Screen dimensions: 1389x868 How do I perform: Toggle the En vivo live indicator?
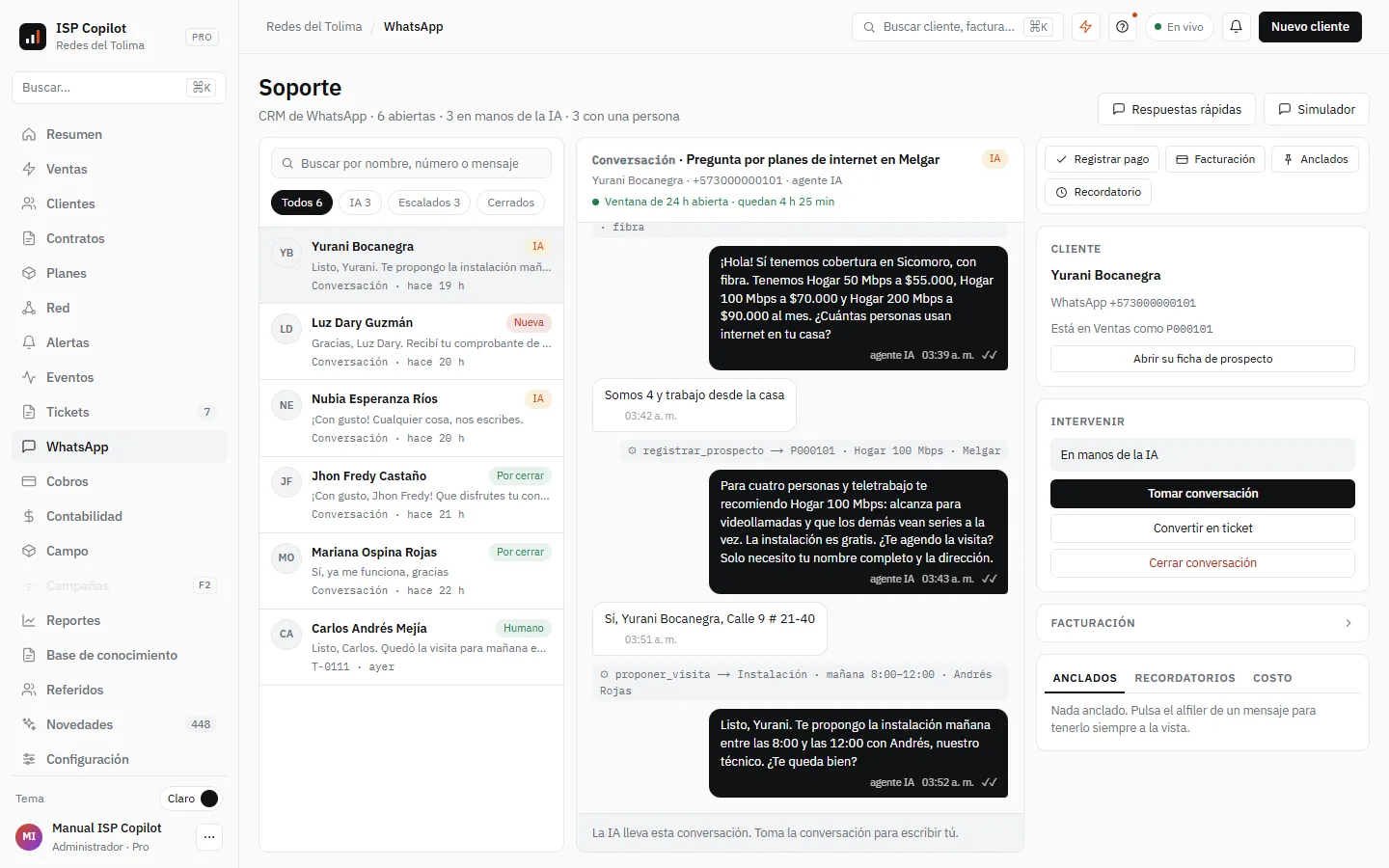[x=1180, y=27]
